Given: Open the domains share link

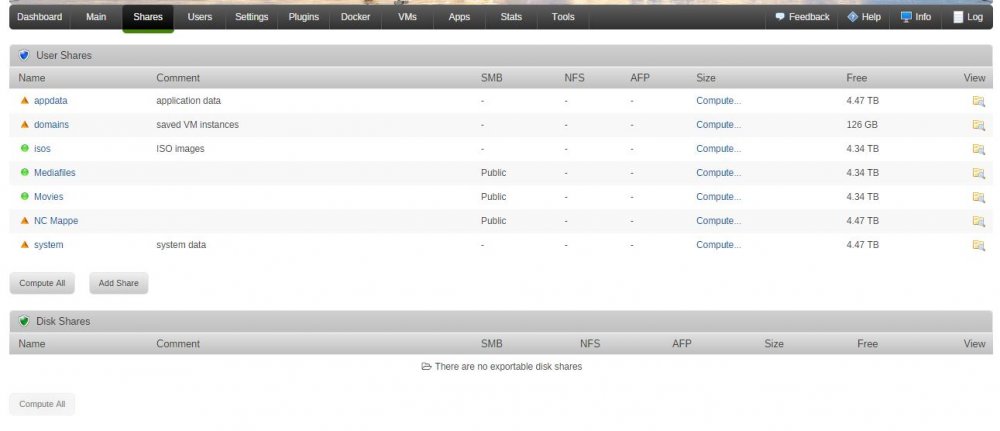Looking at the screenshot, I should (x=51, y=125).
